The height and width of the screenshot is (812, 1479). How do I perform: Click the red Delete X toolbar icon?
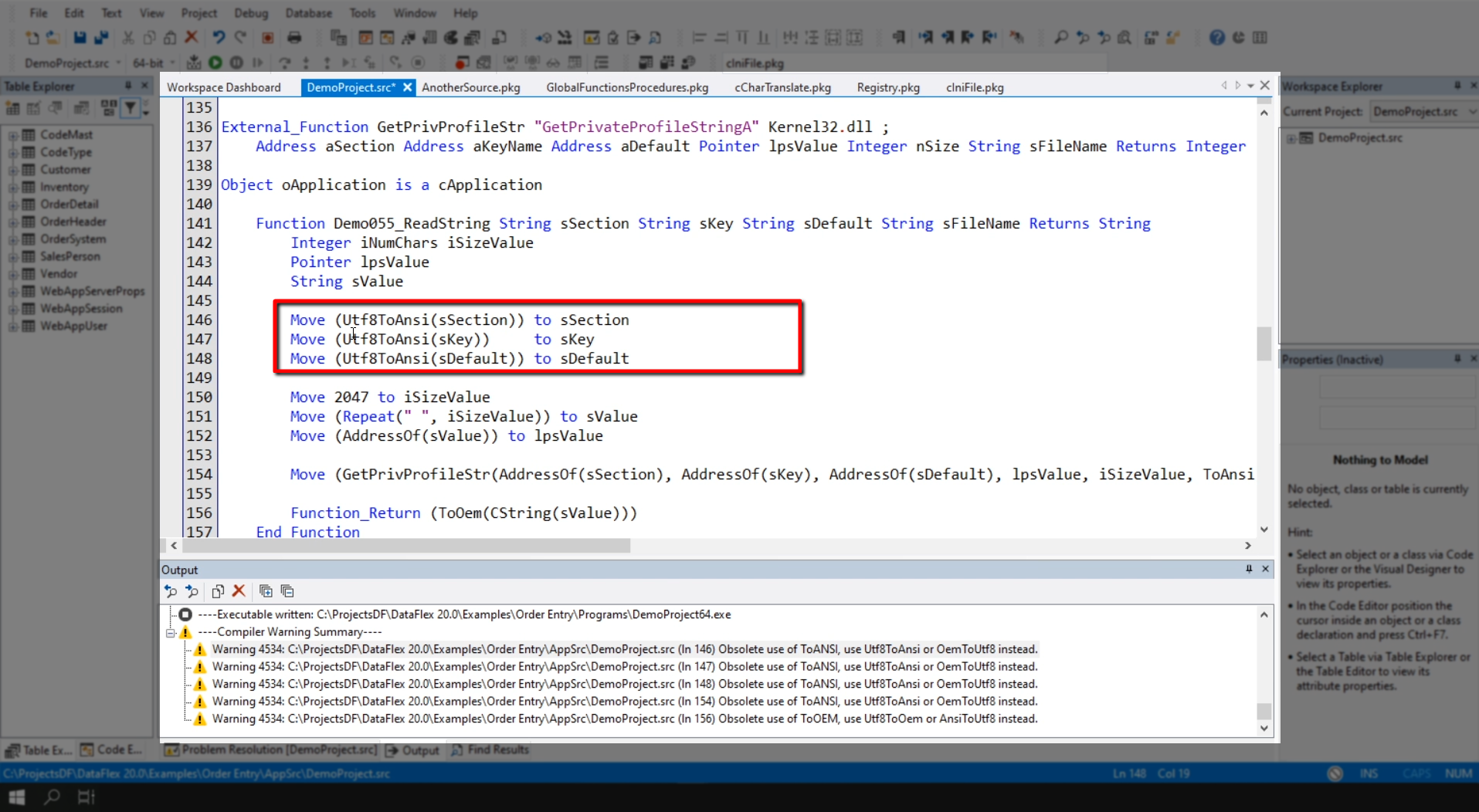pos(192,38)
